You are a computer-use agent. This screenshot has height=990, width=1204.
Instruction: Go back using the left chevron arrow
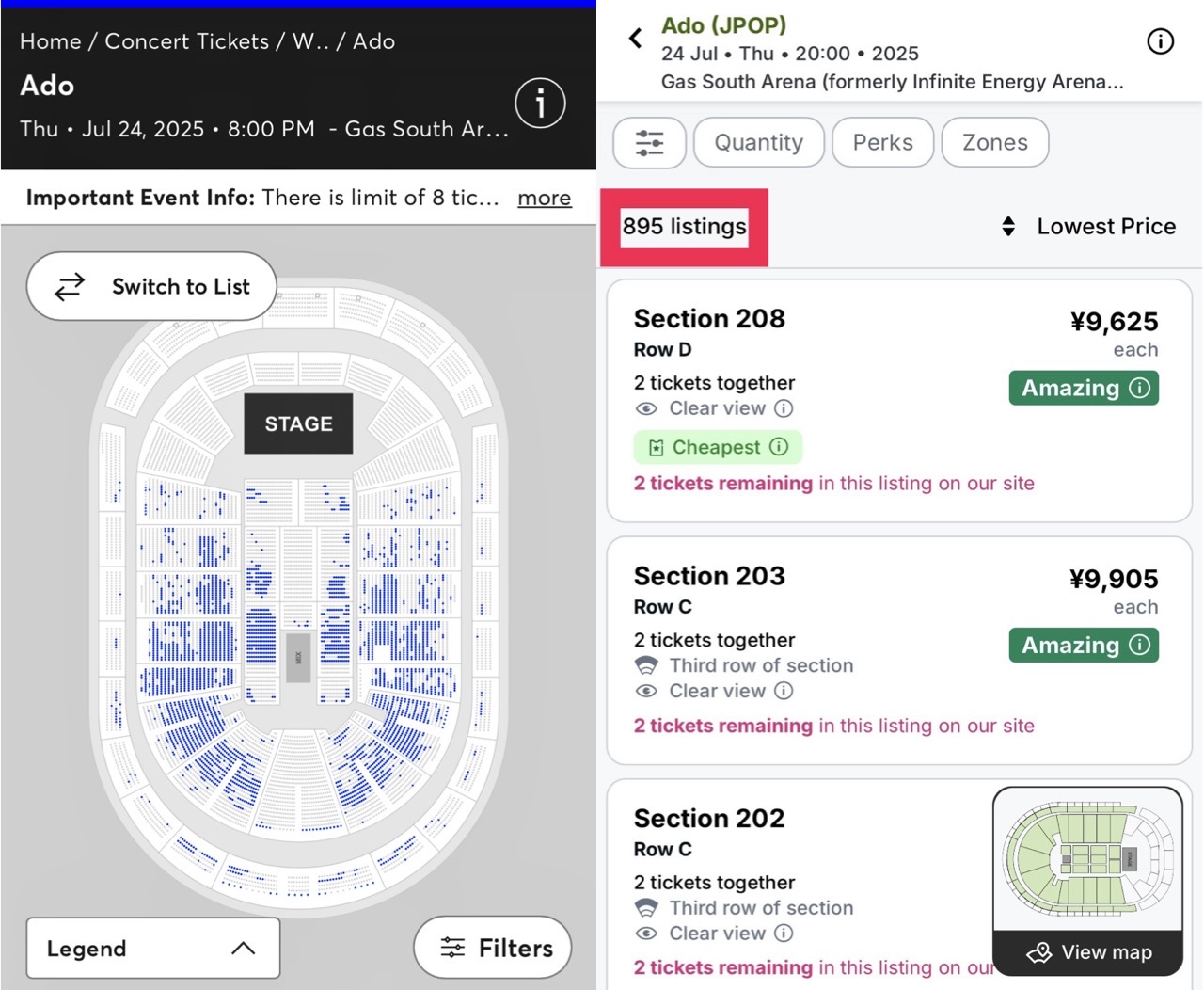coord(636,39)
